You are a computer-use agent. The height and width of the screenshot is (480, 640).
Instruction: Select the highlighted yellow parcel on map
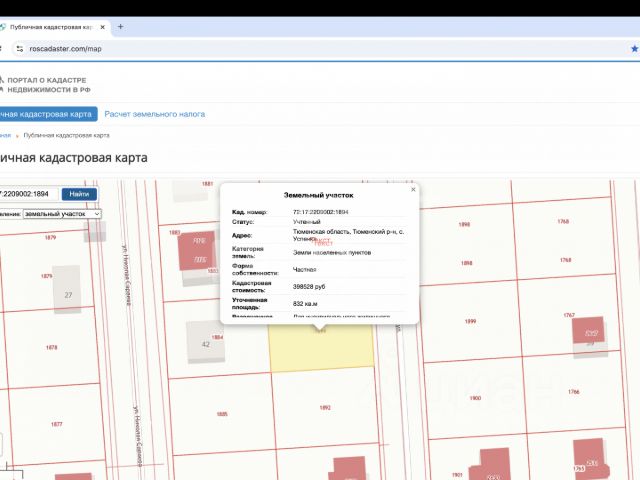coord(322,348)
